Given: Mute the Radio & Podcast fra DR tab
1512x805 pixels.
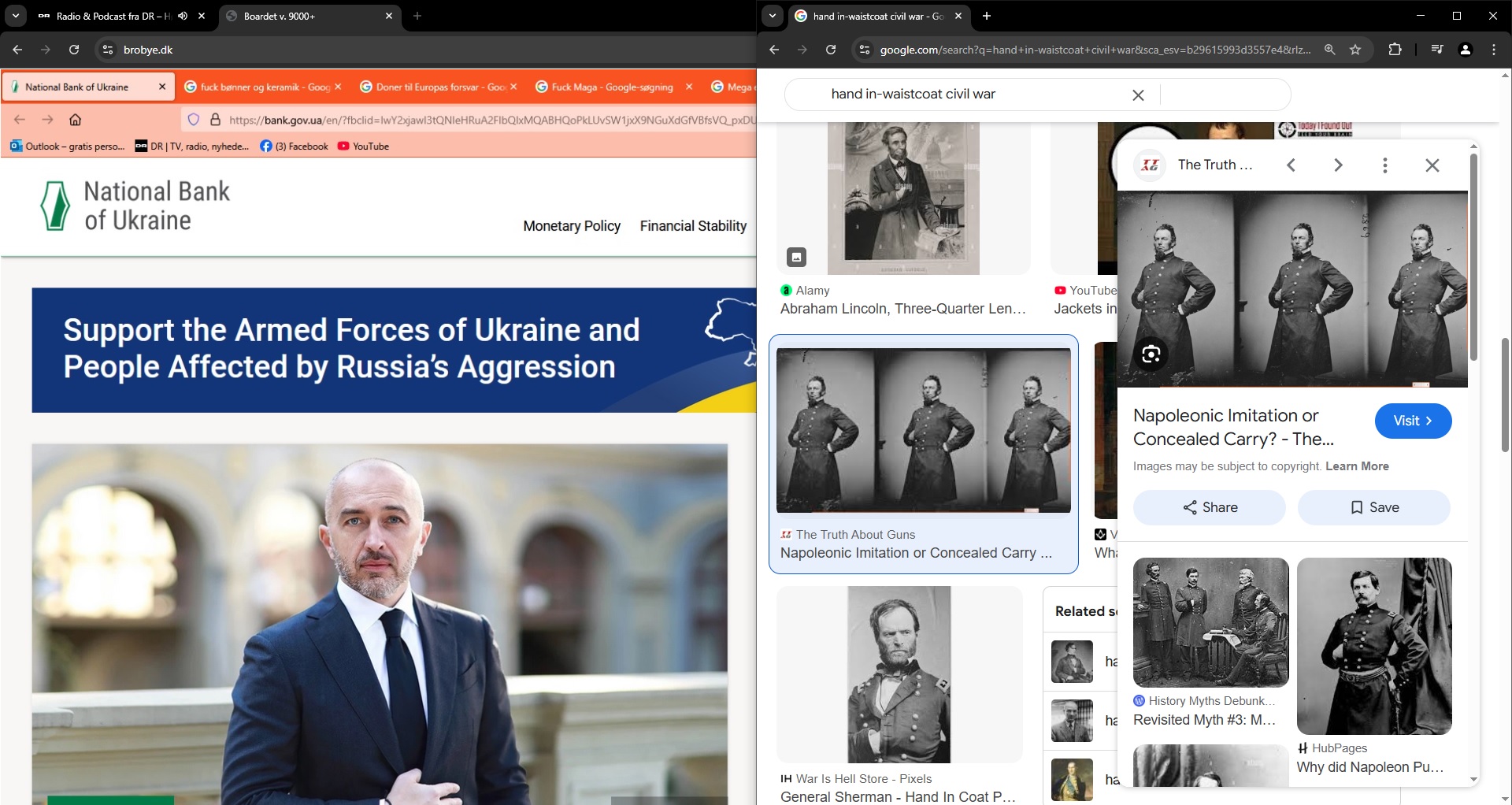Looking at the screenshot, I should (x=183, y=16).
